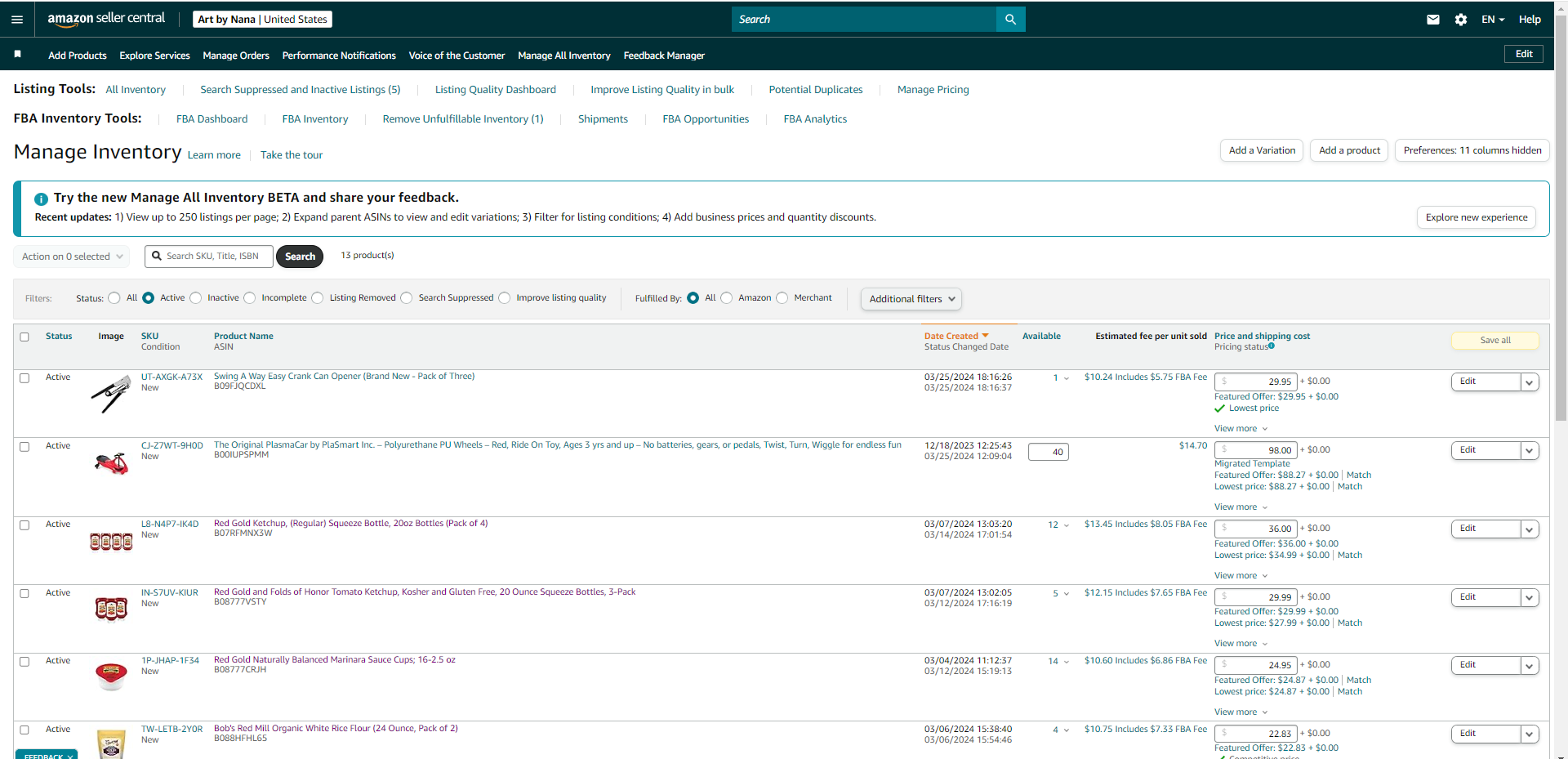Open the EN language dropdown
This screenshot has width=1568, height=759.
tap(1493, 20)
